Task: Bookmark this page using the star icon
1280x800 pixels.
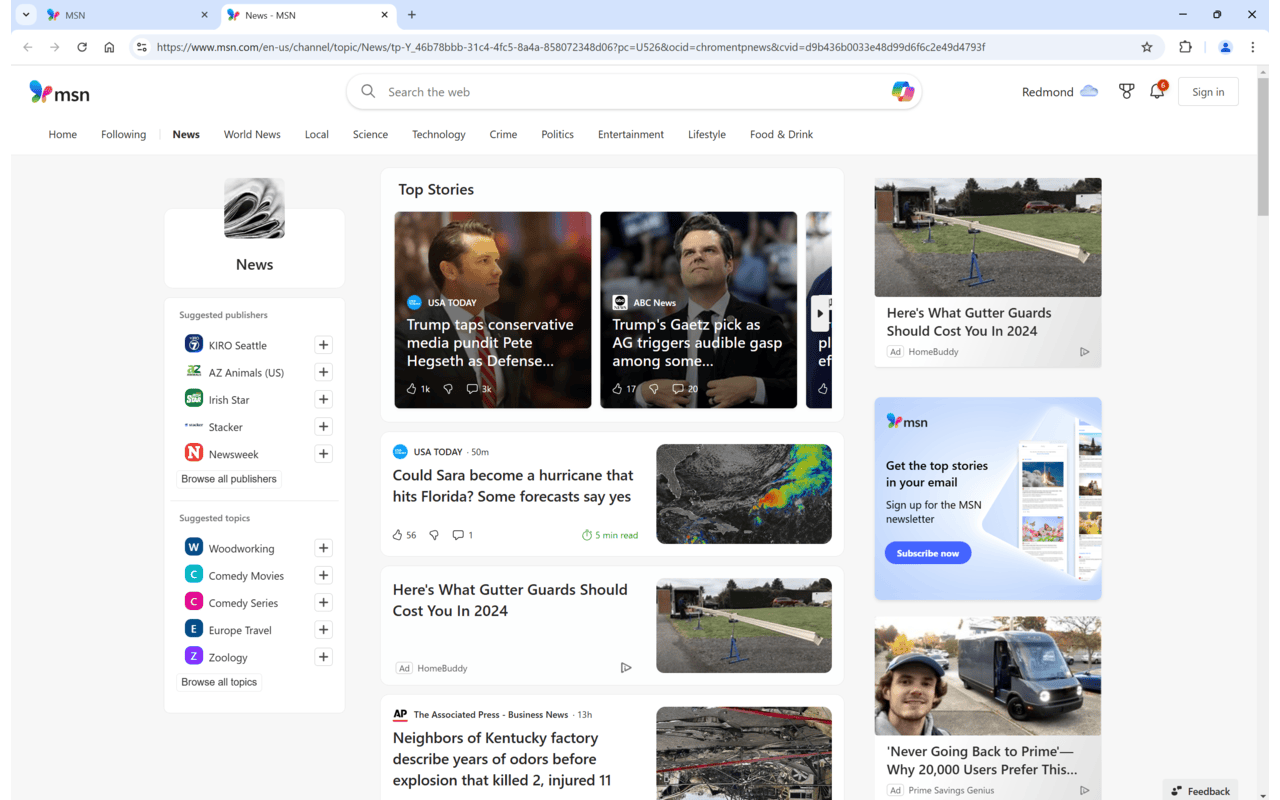Action: tap(1147, 47)
